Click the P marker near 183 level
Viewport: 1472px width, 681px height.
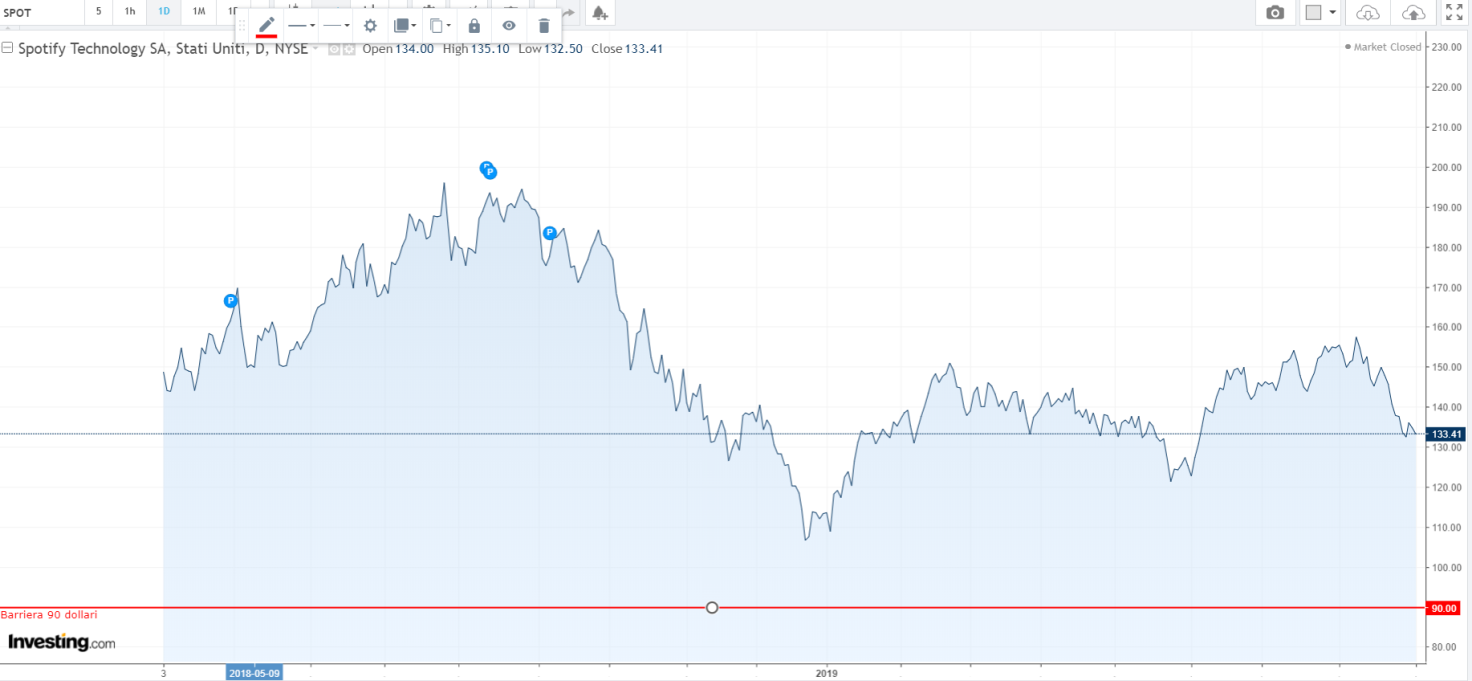pos(549,233)
